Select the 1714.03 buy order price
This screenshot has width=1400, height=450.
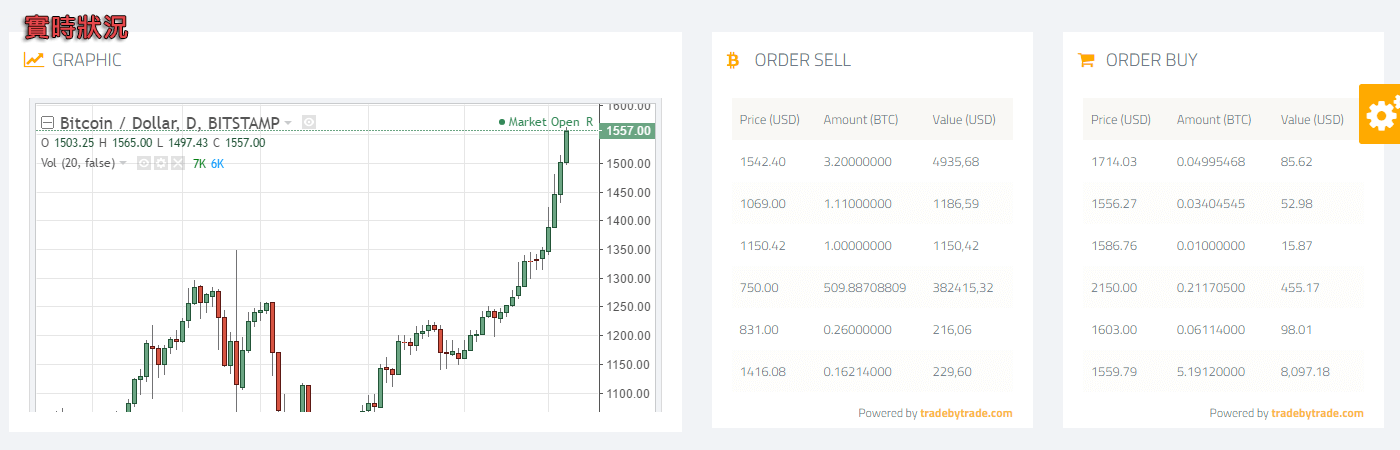1113,162
